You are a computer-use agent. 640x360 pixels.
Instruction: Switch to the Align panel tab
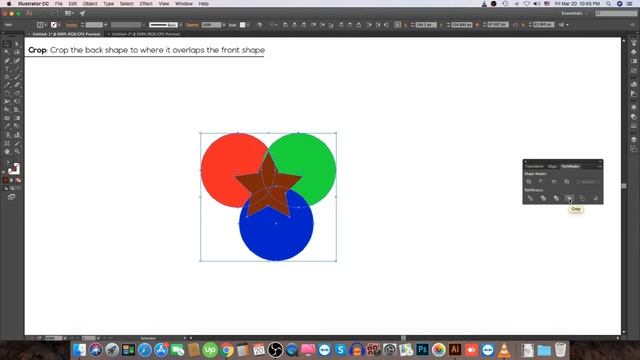pos(552,166)
